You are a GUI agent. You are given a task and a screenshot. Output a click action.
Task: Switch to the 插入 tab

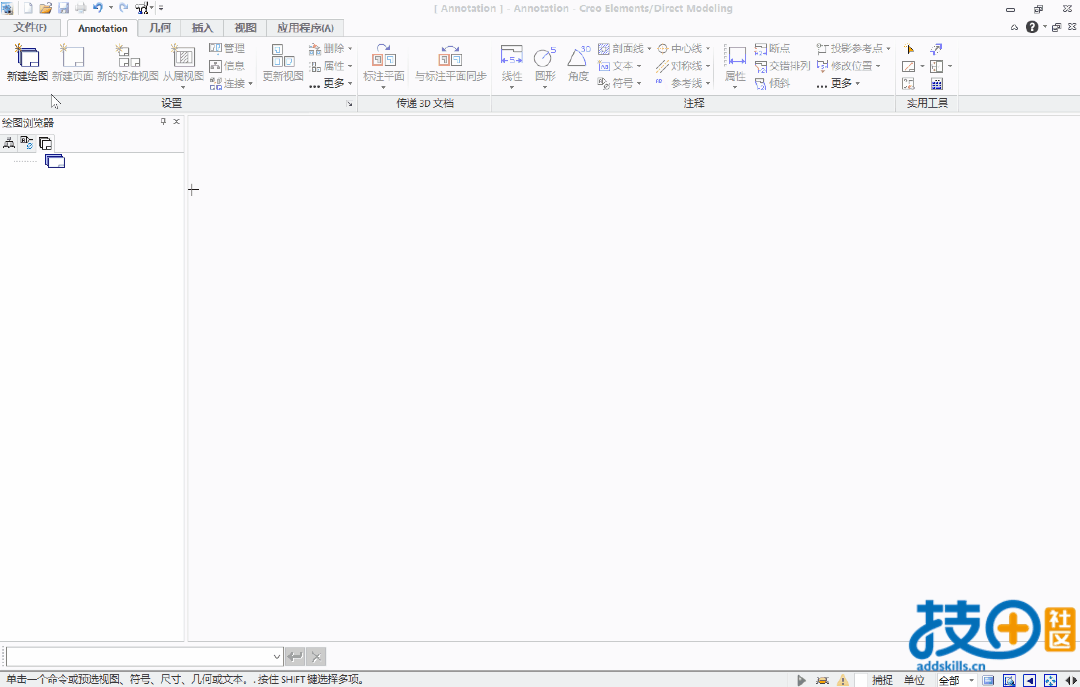pos(202,28)
